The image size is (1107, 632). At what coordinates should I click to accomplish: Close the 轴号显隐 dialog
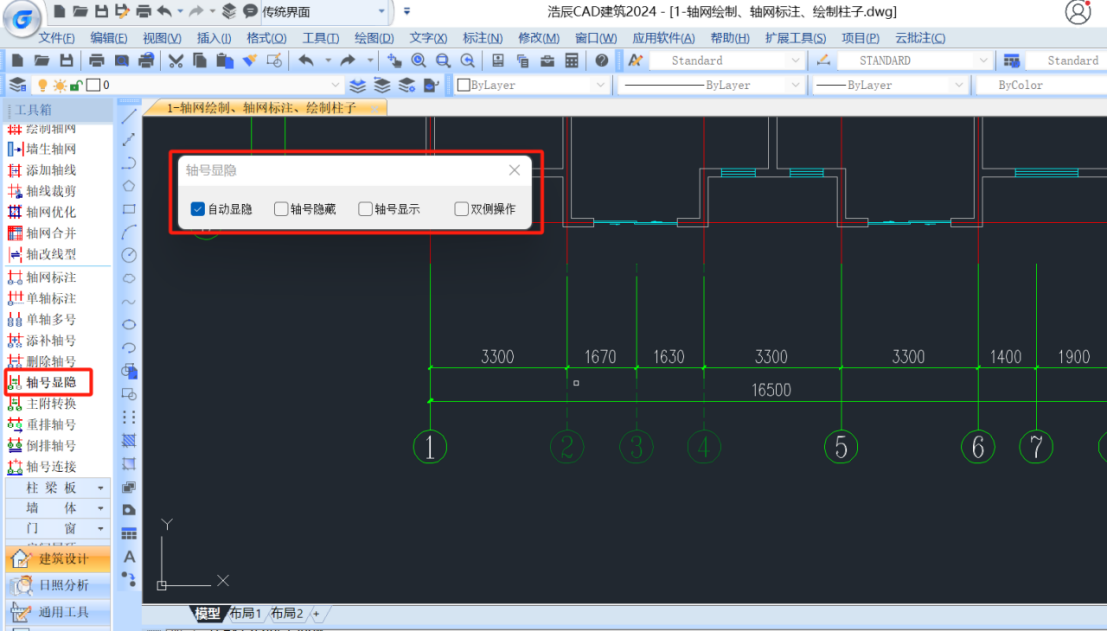tap(514, 171)
